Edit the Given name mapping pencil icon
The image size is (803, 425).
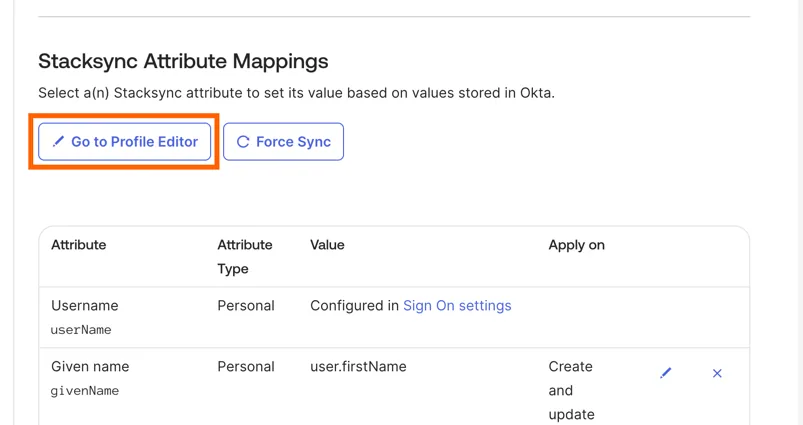click(665, 373)
